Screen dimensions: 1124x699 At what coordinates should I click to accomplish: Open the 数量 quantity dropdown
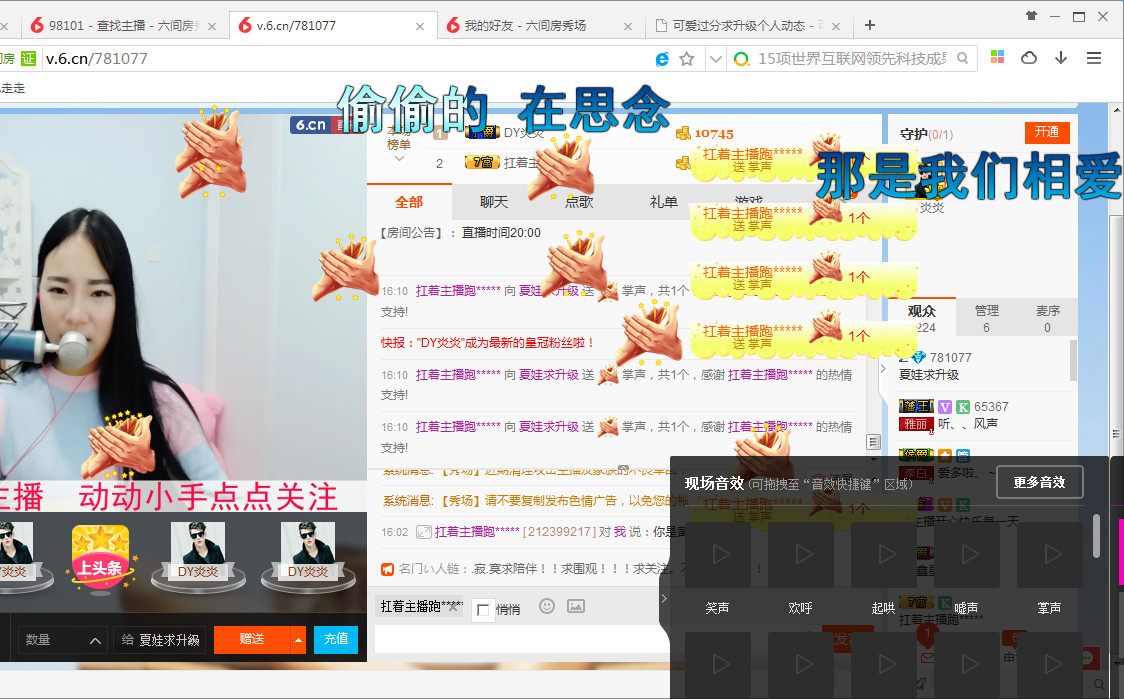[x=63, y=639]
